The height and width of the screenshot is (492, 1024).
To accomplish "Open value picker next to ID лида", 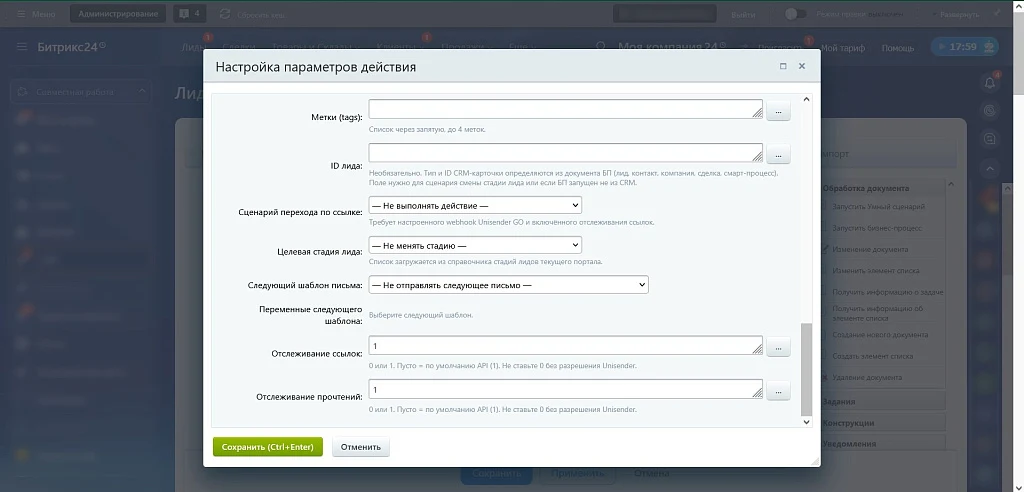I will [x=778, y=155].
